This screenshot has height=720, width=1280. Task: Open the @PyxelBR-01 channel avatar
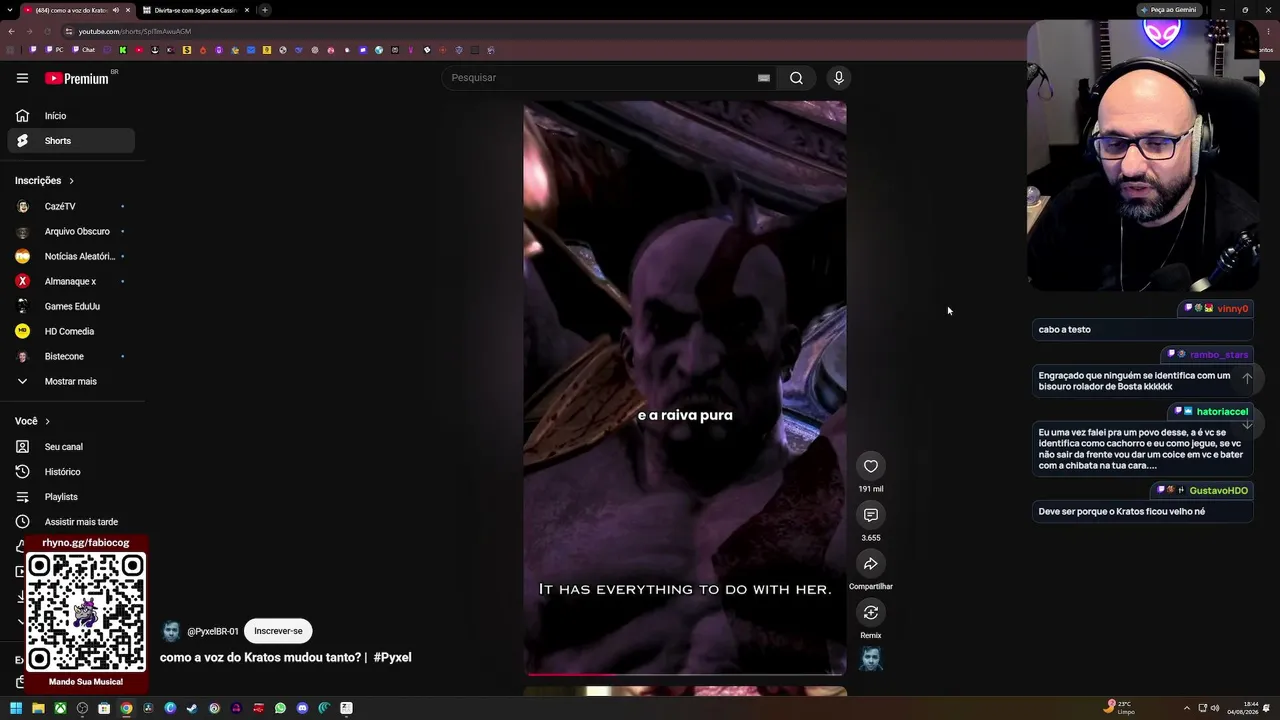[x=171, y=631]
